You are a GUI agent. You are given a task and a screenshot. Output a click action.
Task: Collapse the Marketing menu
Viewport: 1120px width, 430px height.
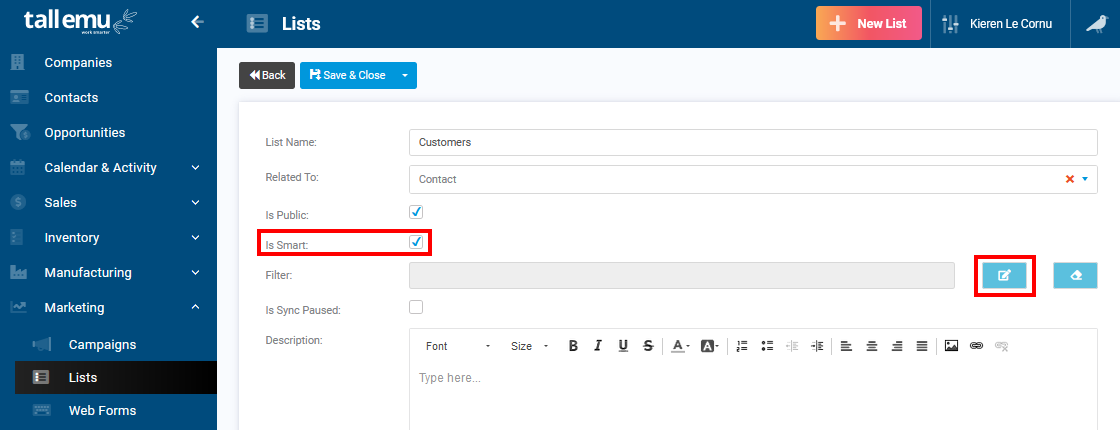click(195, 307)
